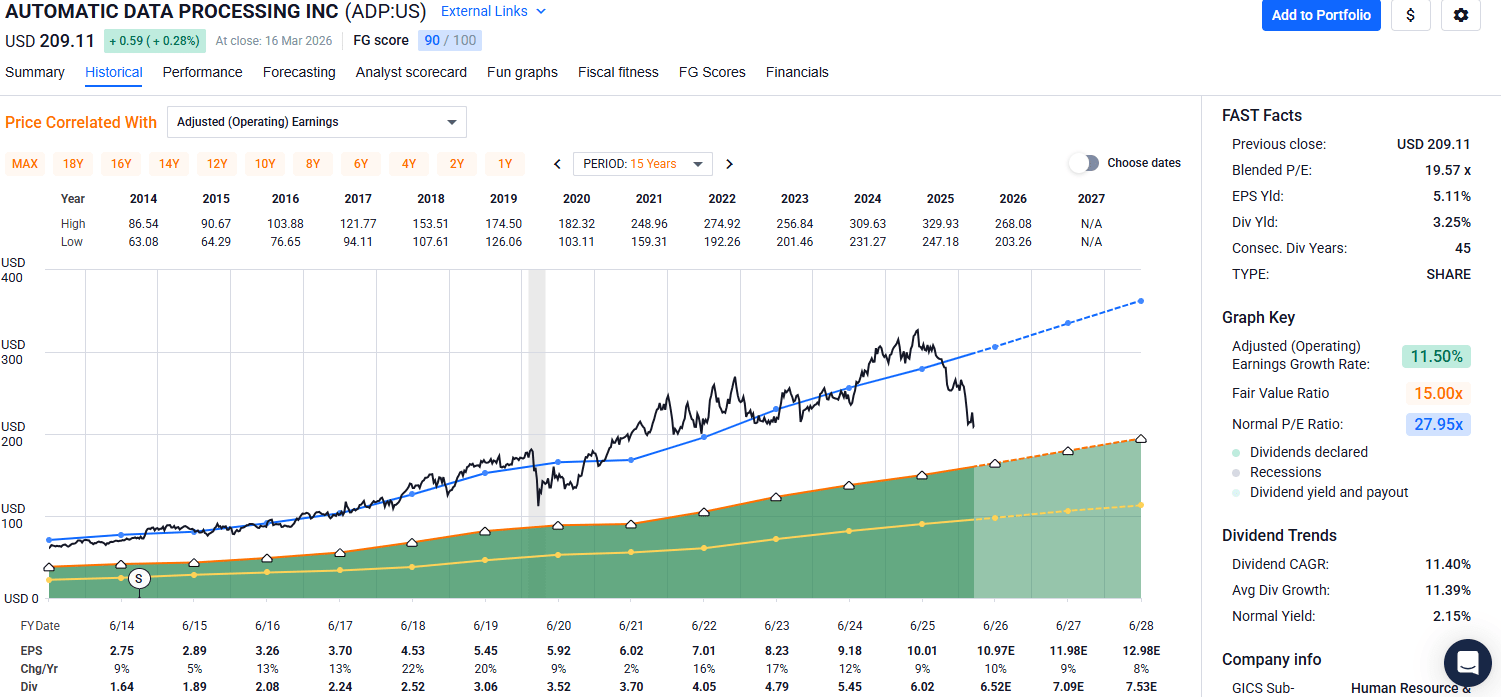Select the MAX time range button

point(25,164)
